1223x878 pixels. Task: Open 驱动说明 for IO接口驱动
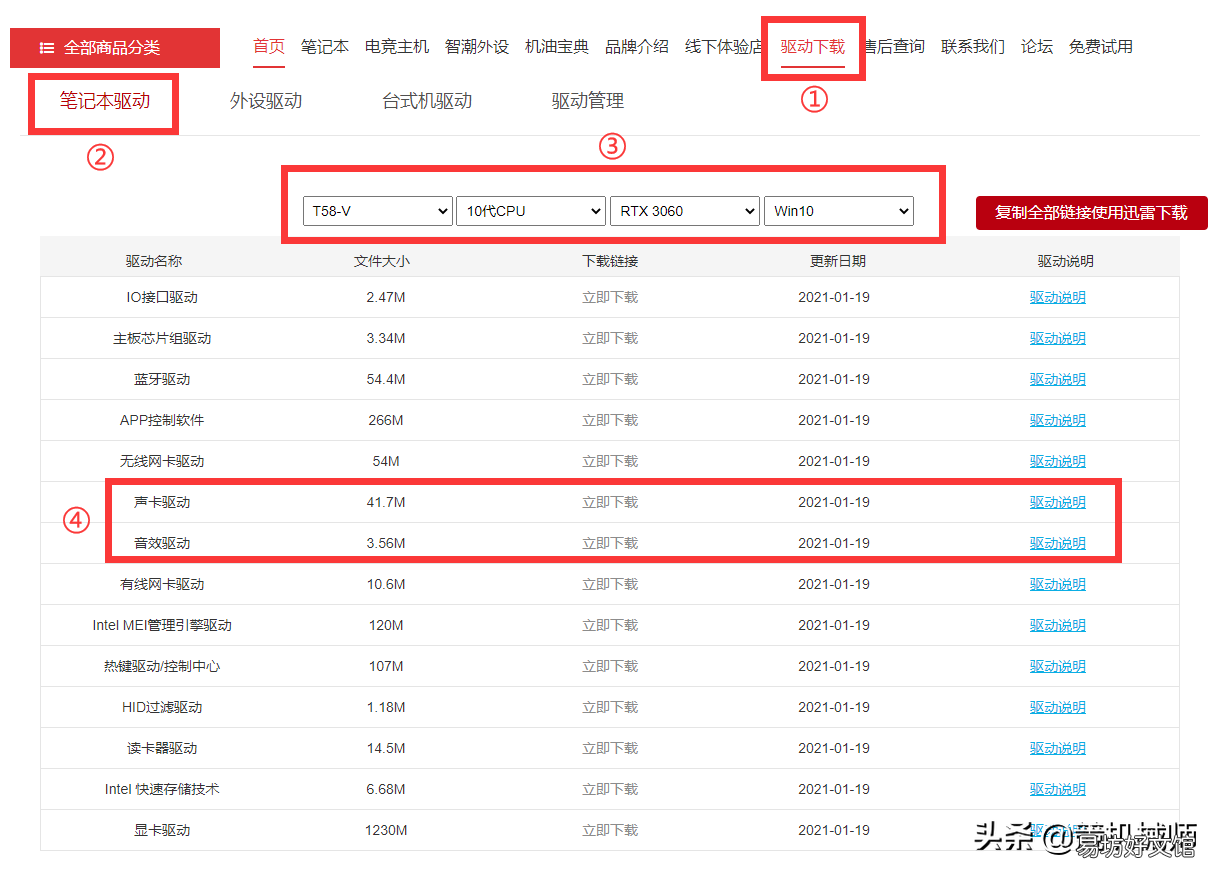point(1058,297)
